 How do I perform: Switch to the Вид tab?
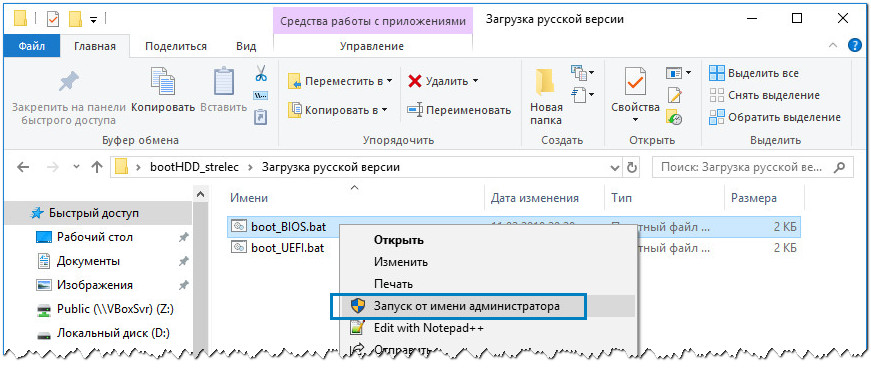(x=246, y=46)
